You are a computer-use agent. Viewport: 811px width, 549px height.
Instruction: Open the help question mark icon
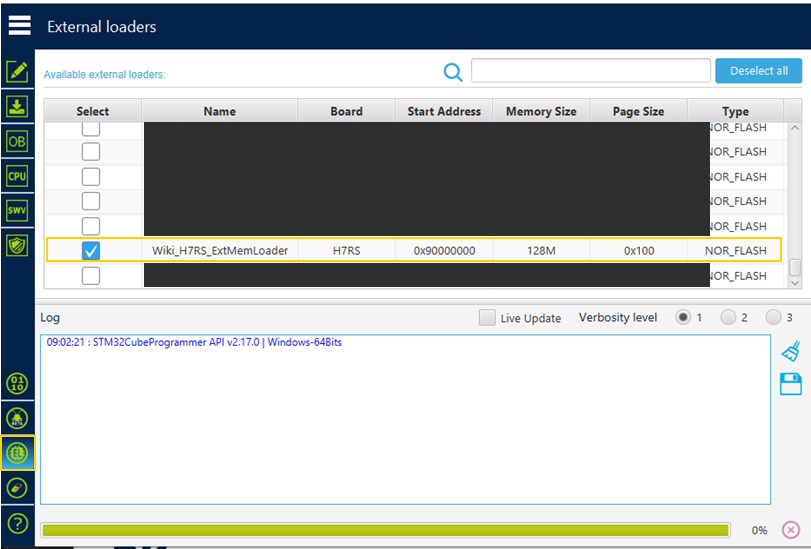coord(17,523)
